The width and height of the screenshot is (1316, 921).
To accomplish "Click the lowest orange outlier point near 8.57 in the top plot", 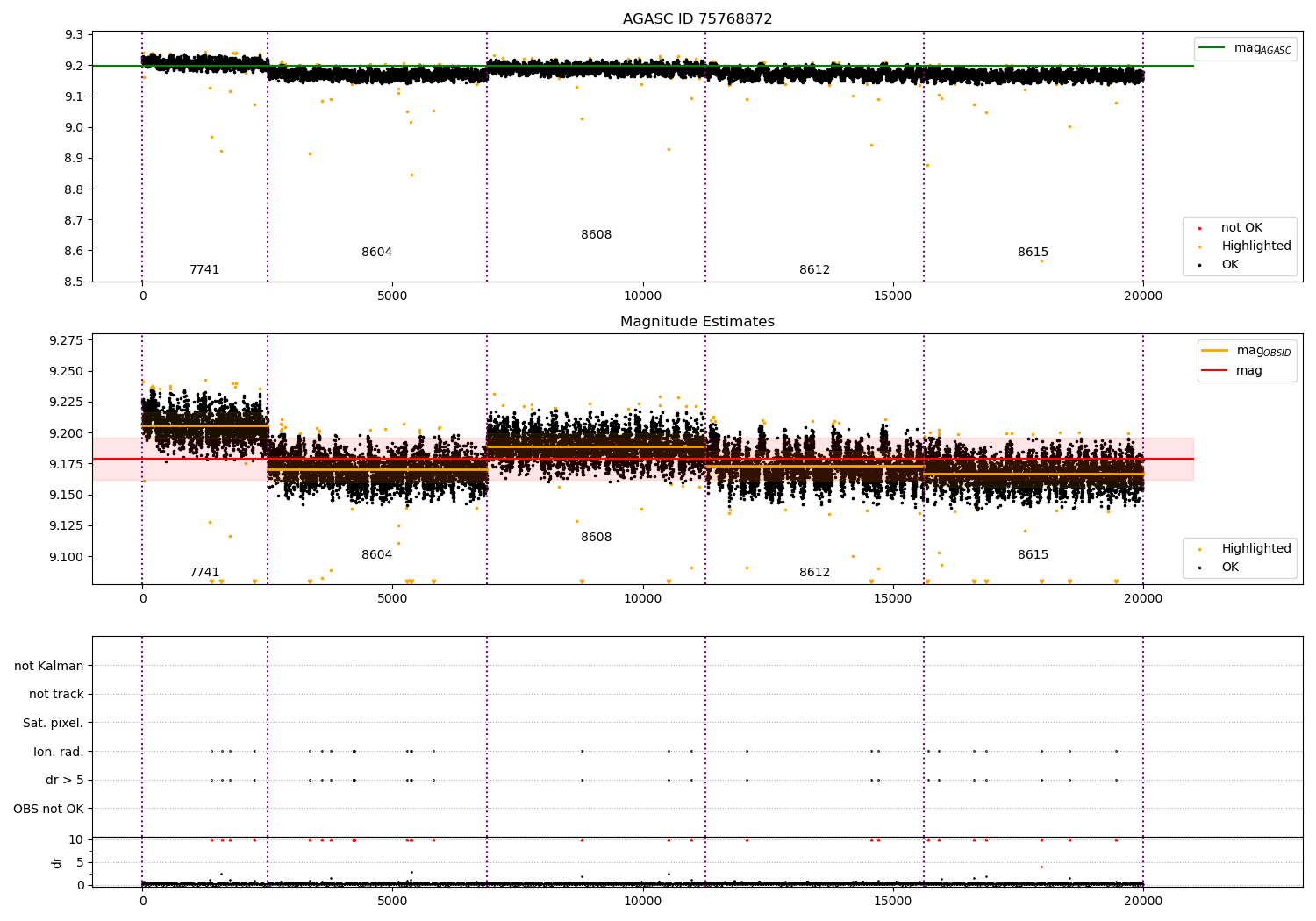I will click(1041, 261).
